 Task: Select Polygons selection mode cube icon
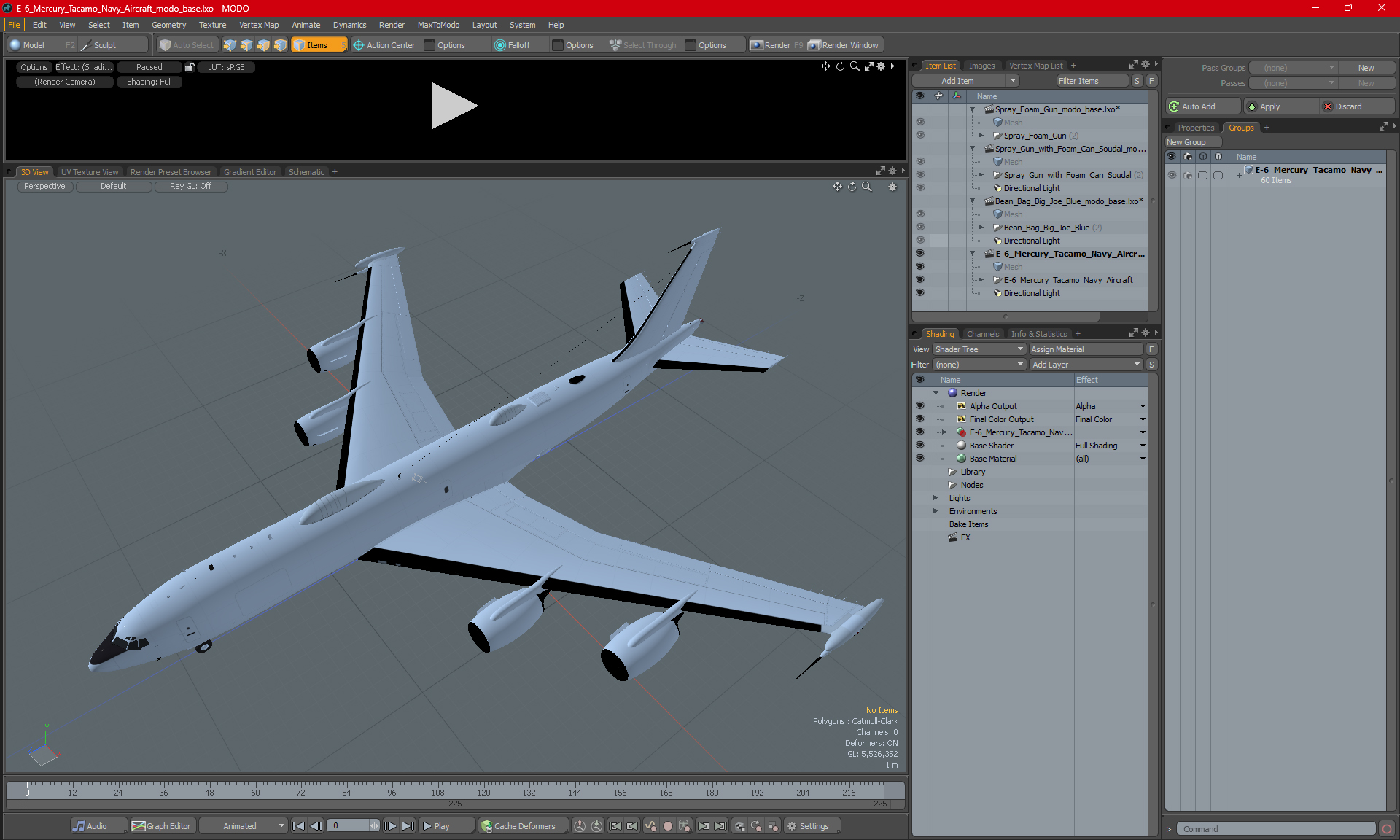point(263,45)
